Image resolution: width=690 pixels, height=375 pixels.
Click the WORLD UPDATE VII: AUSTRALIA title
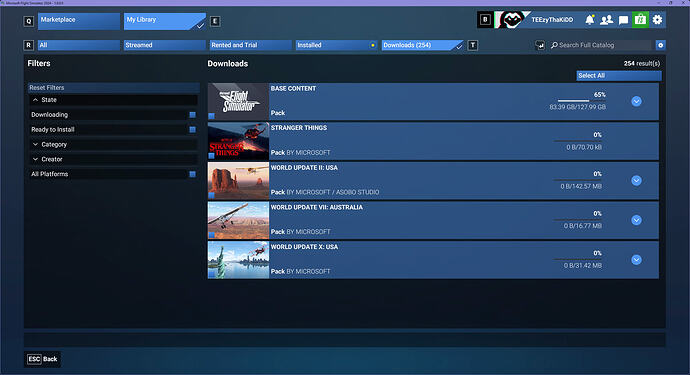point(317,207)
